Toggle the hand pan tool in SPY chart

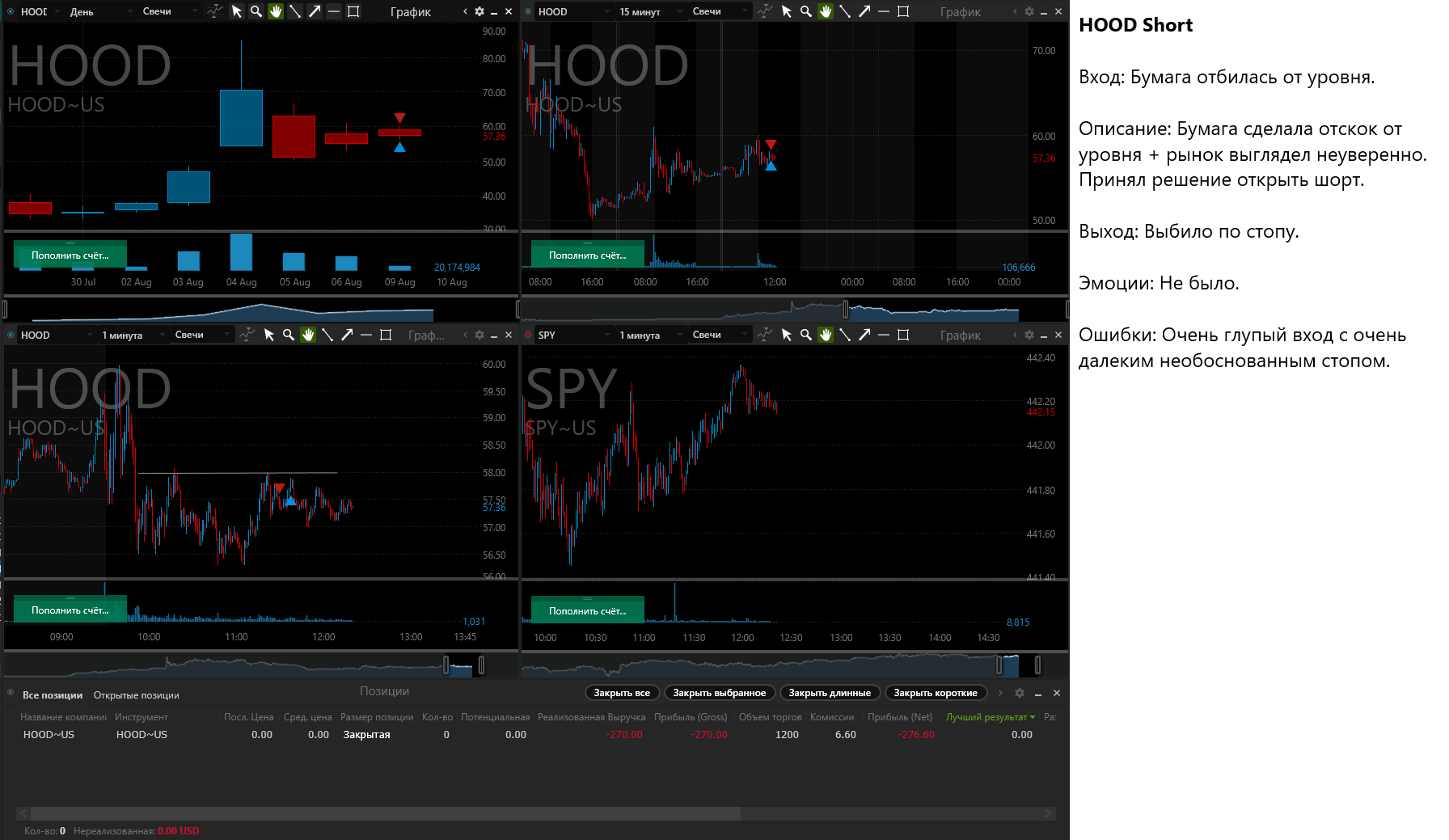826,335
